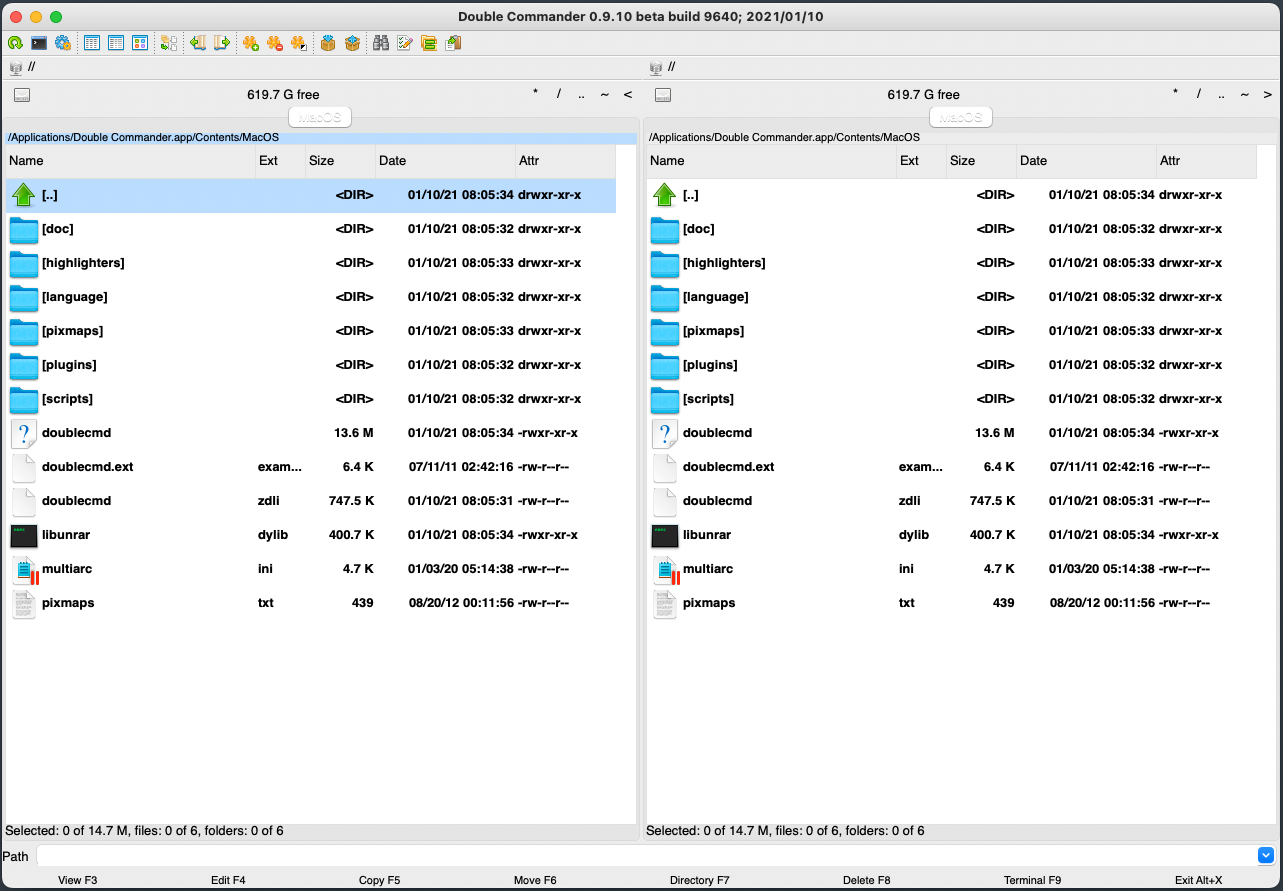1283x891 pixels.
Task: Open terminal via black console toolbar icon
Action: [x=39, y=43]
